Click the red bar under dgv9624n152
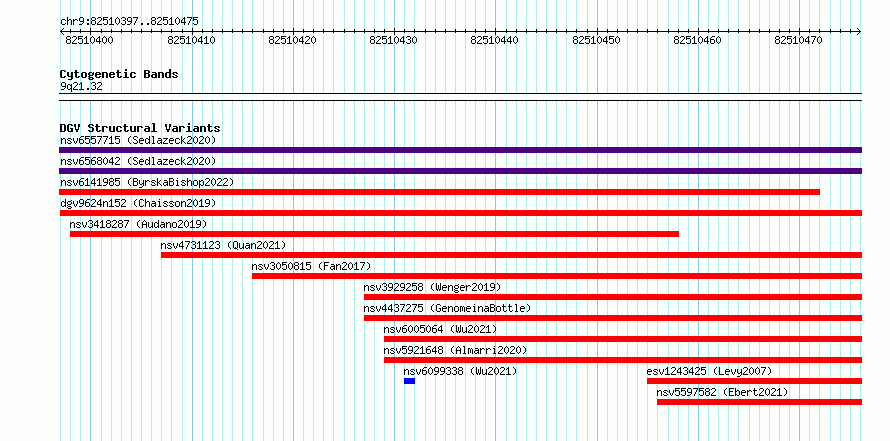The width and height of the screenshot is (890, 441). point(461,213)
